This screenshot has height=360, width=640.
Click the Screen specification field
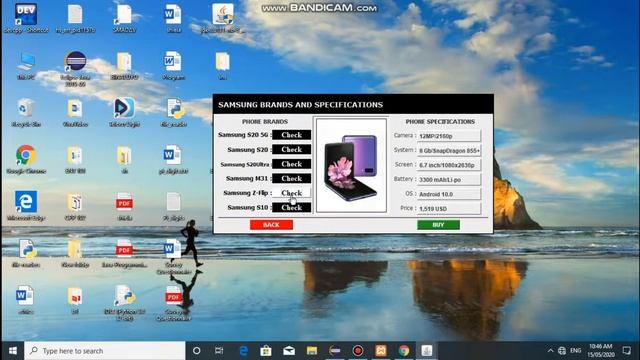click(449, 165)
